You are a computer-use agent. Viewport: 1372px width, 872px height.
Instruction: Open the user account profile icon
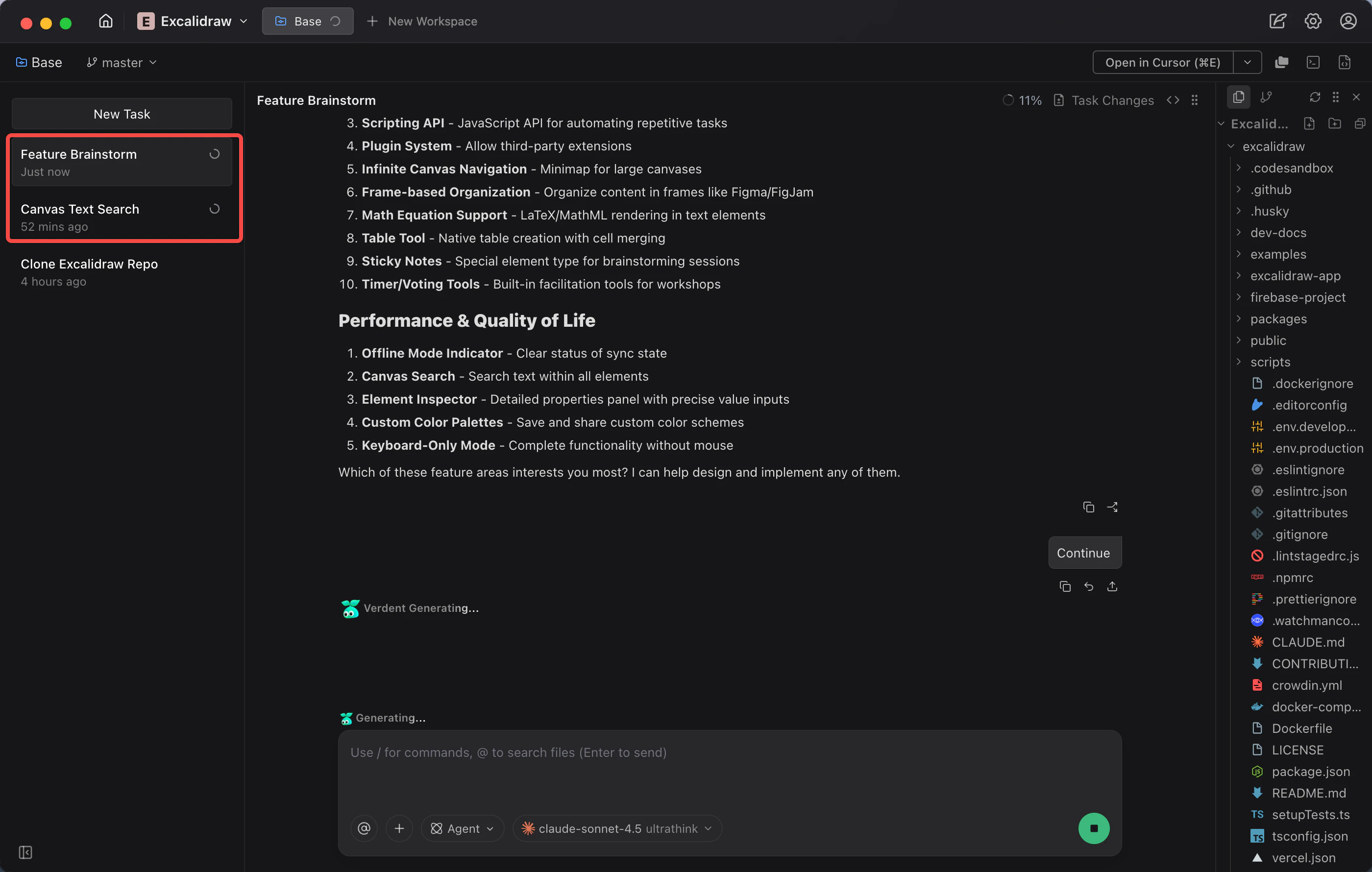click(1347, 21)
